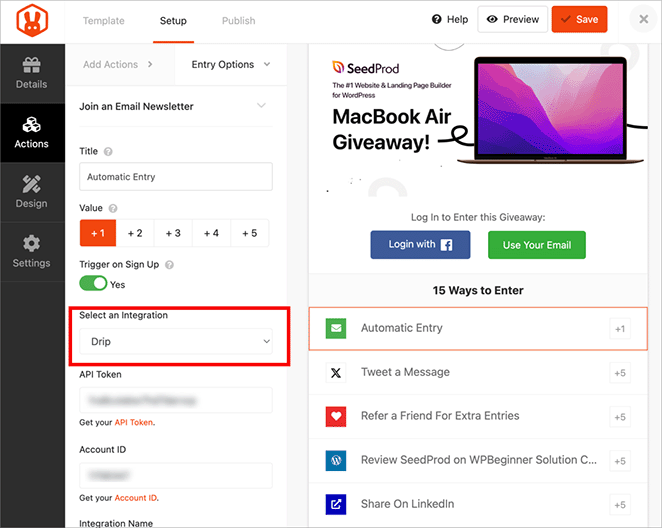The width and height of the screenshot is (662, 528).
Task: Toggle the Trigger on Sign Up switch
Action: (93, 283)
